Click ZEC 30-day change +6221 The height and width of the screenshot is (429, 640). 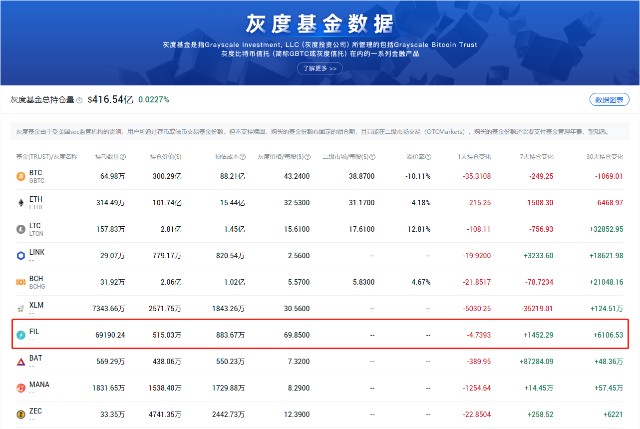tap(613, 415)
